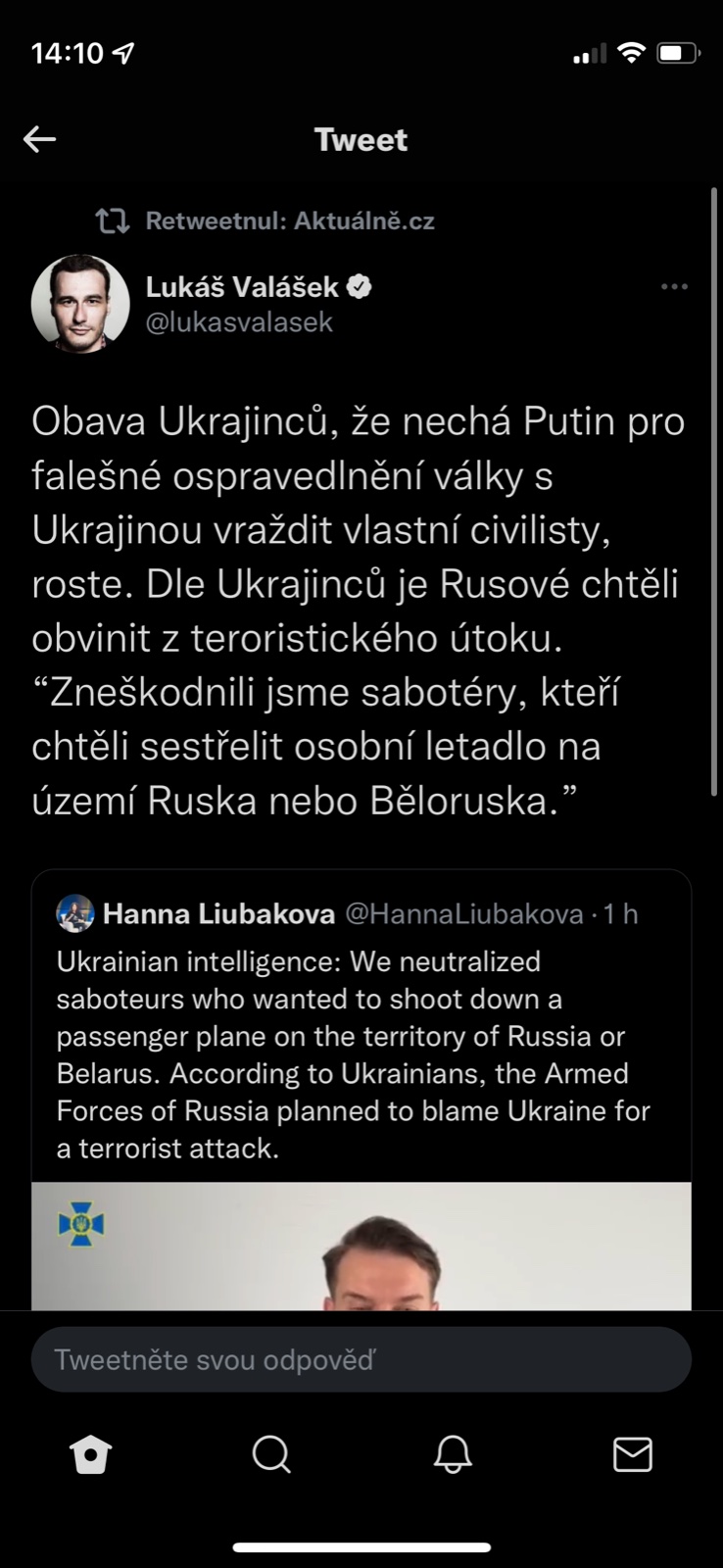Open the Notifications bell tab

(x=453, y=1454)
